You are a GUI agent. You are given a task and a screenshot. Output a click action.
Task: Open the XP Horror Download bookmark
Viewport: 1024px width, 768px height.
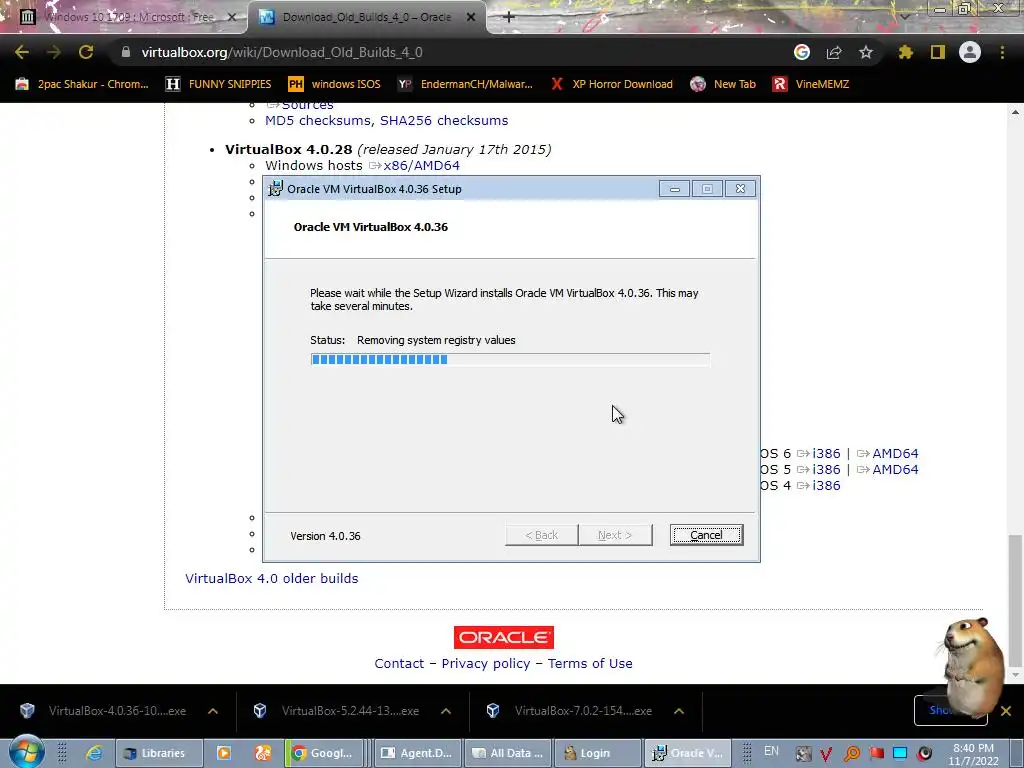(x=611, y=84)
